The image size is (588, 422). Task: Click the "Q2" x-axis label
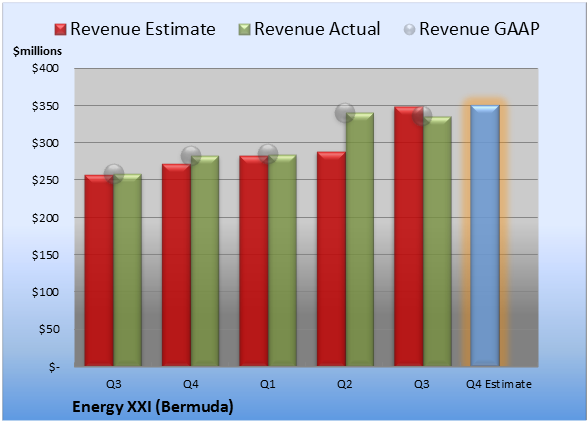pos(345,384)
